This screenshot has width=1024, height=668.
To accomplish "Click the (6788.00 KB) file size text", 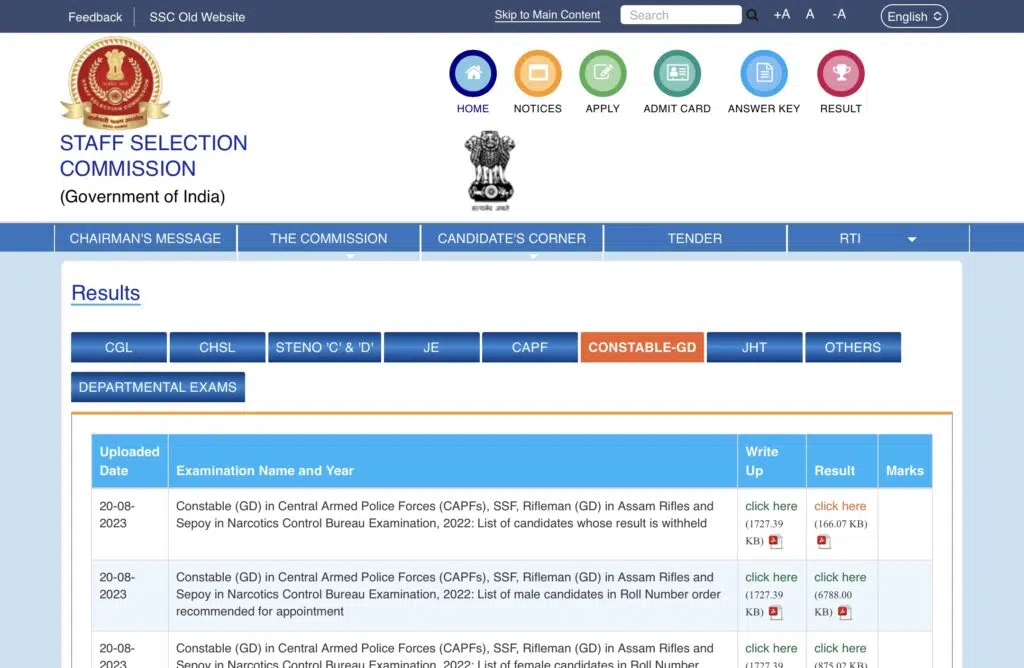I will tap(833, 603).
